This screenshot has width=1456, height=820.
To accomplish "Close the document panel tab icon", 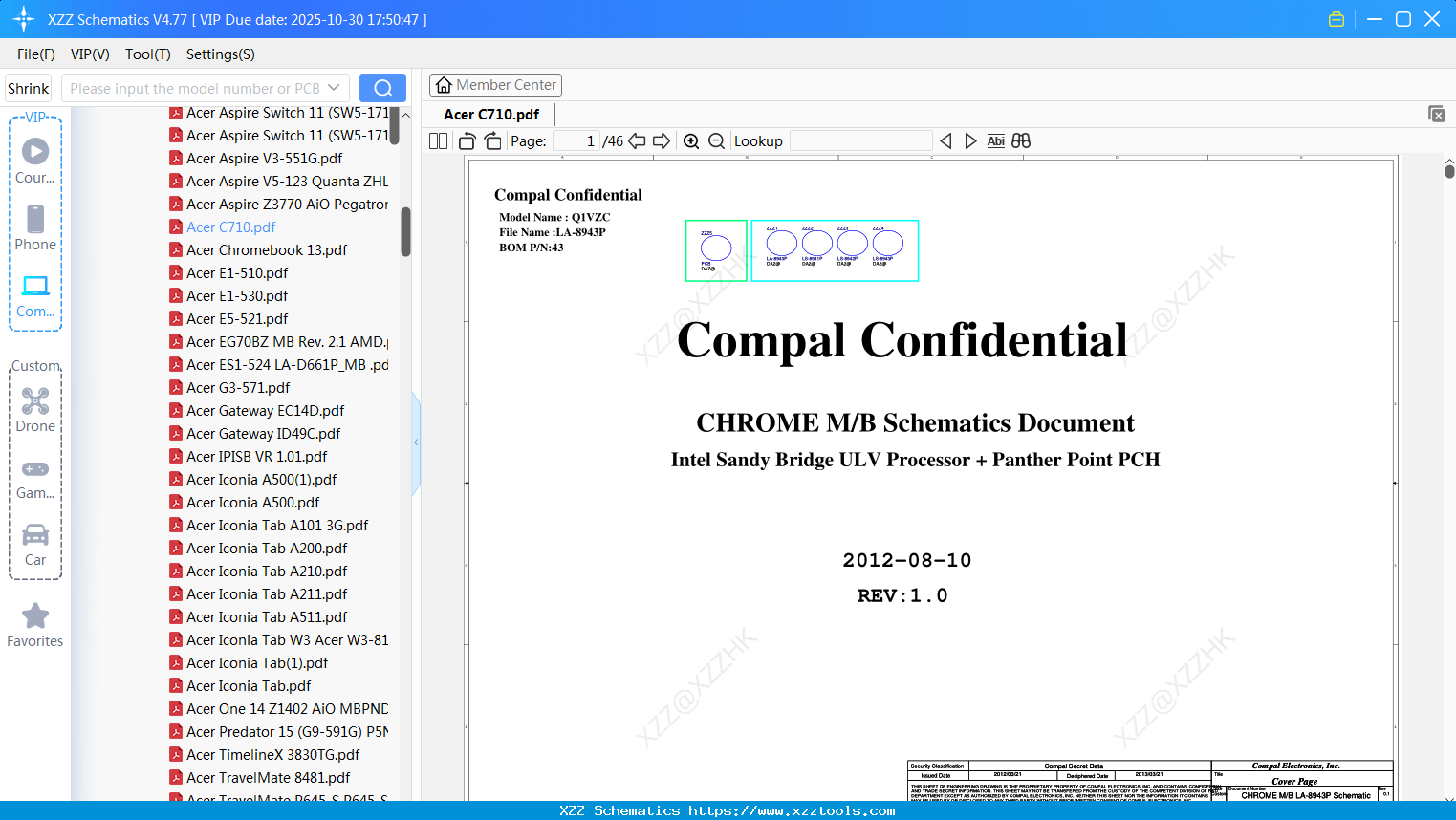I will (1437, 114).
